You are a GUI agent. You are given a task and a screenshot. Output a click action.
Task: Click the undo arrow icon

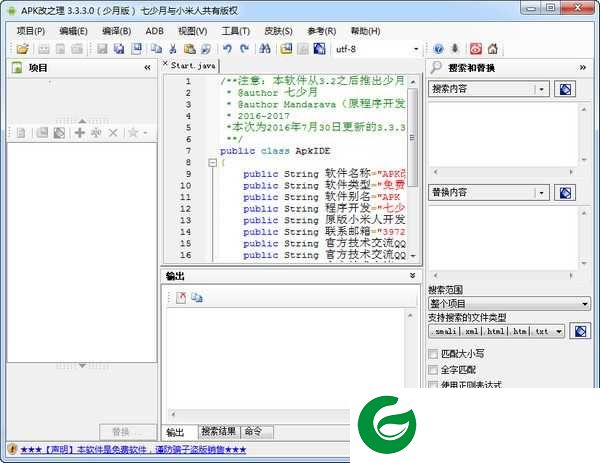(x=228, y=49)
